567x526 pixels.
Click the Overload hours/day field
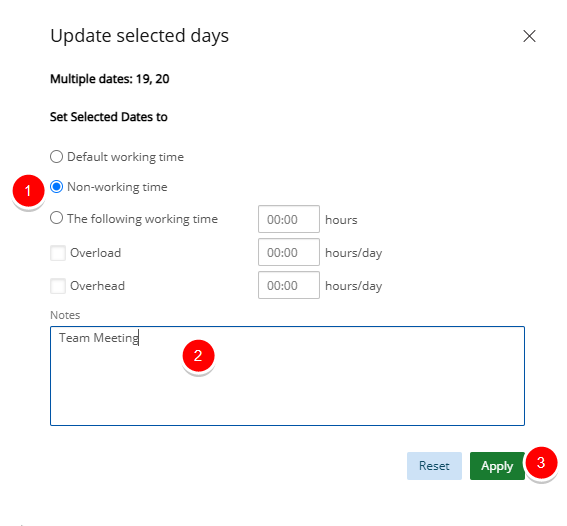[289, 252]
